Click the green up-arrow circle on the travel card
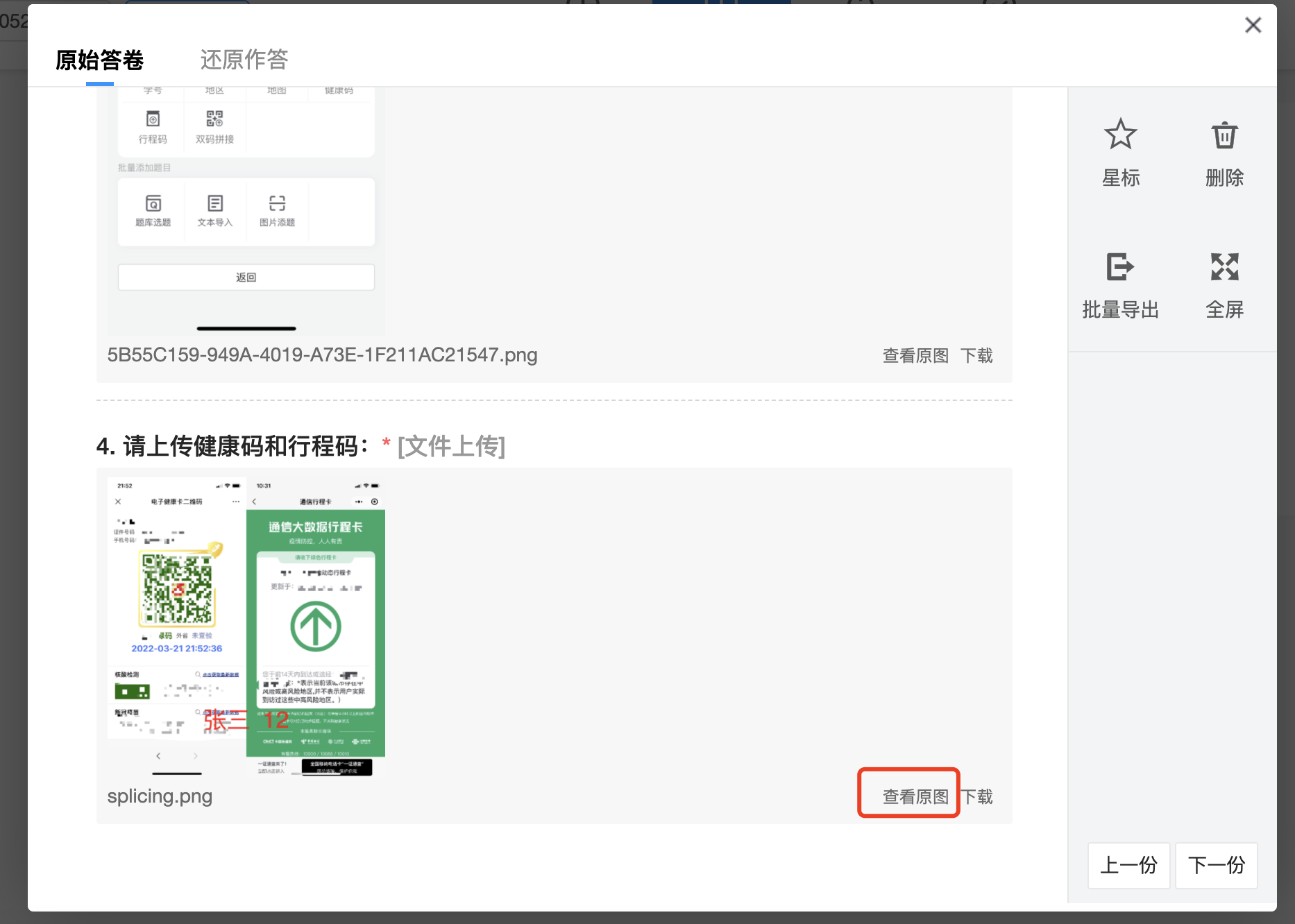1295x924 pixels. coord(316,626)
